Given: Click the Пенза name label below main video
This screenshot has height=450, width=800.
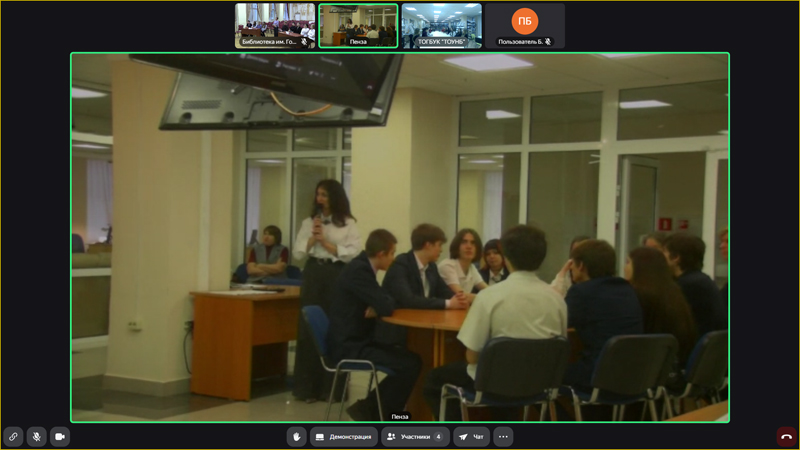Looking at the screenshot, I should pyautogui.click(x=400, y=416).
